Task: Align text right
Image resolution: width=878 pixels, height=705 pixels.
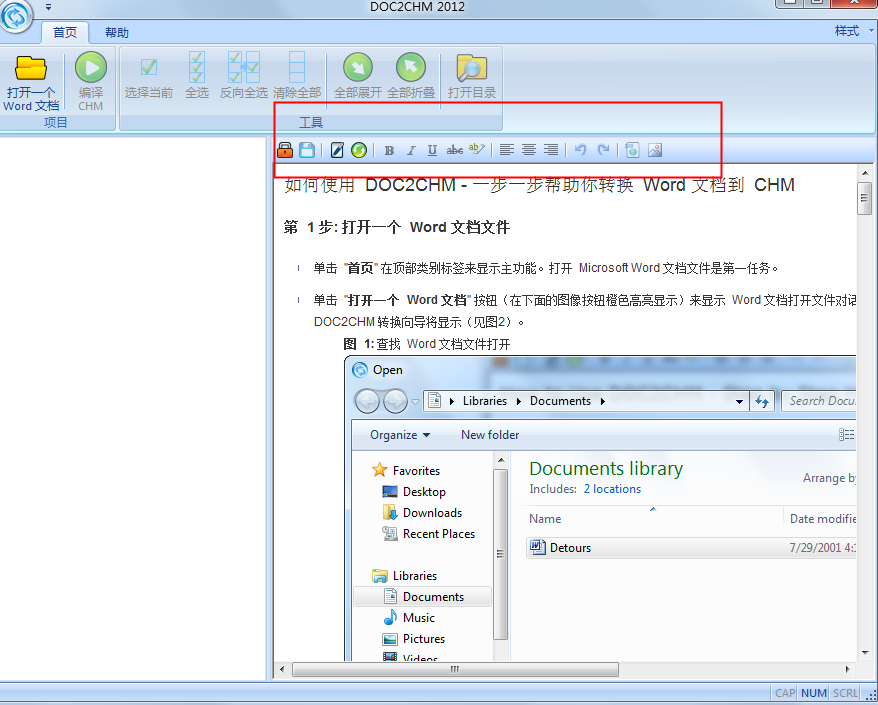Action: point(551,150)
